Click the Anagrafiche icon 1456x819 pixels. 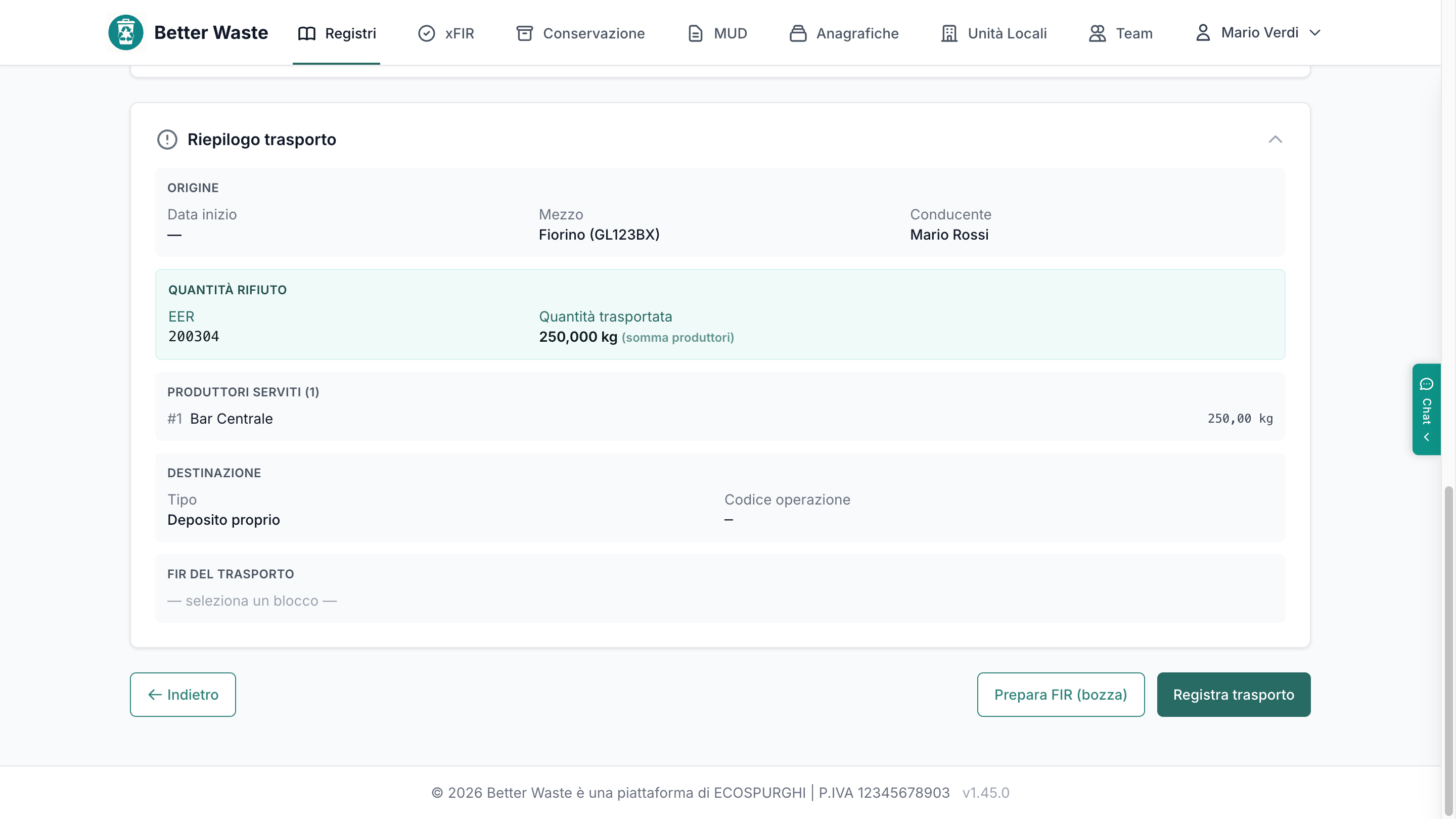coord(798,33)
